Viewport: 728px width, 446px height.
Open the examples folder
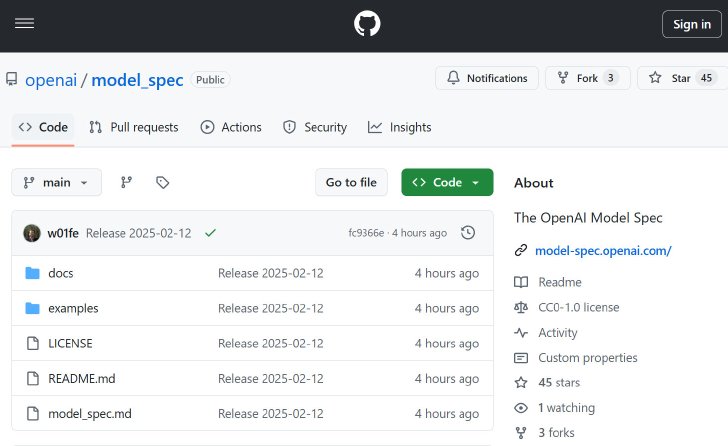[x=73, y=309]
